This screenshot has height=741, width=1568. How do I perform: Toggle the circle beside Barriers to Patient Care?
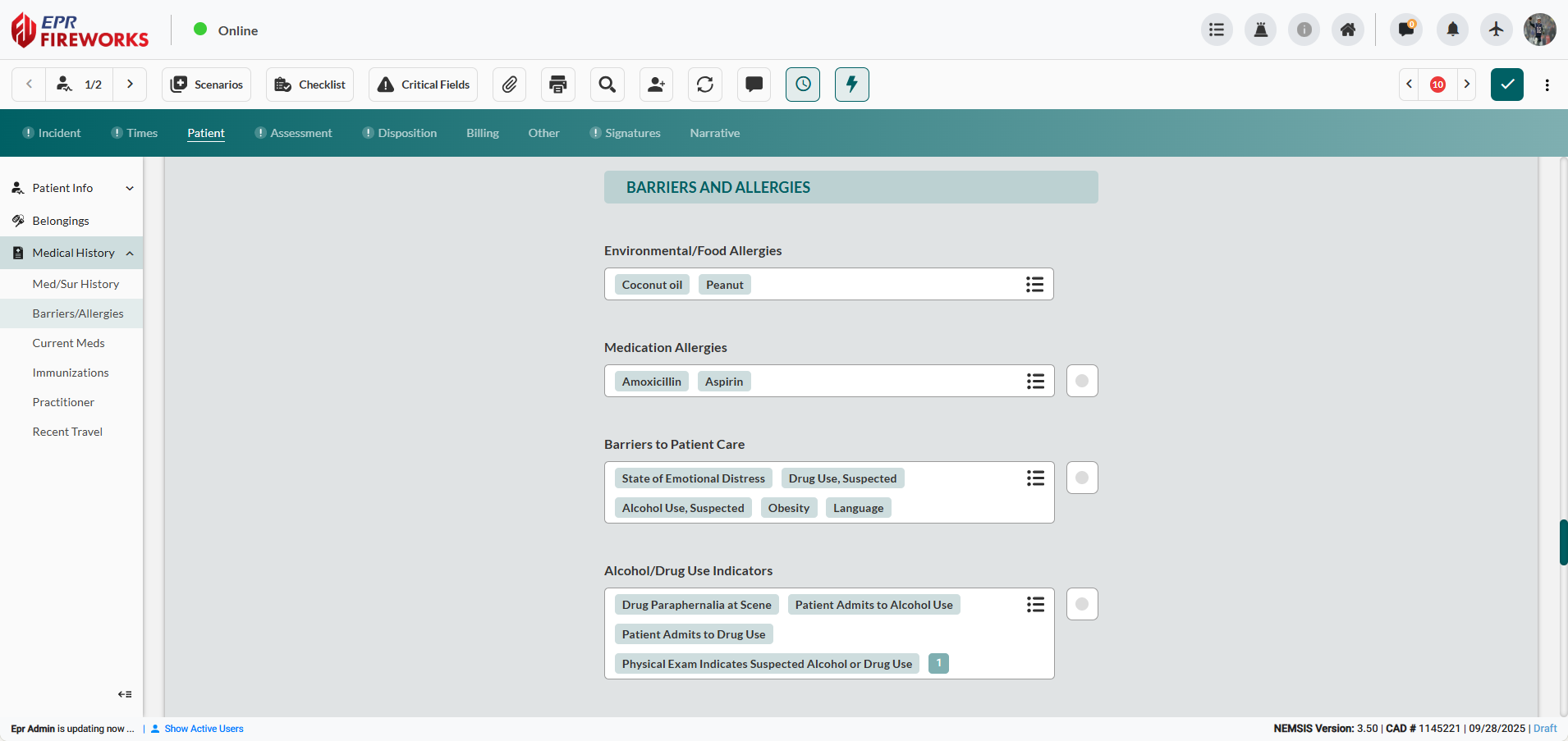click(x=1082, y=478)
